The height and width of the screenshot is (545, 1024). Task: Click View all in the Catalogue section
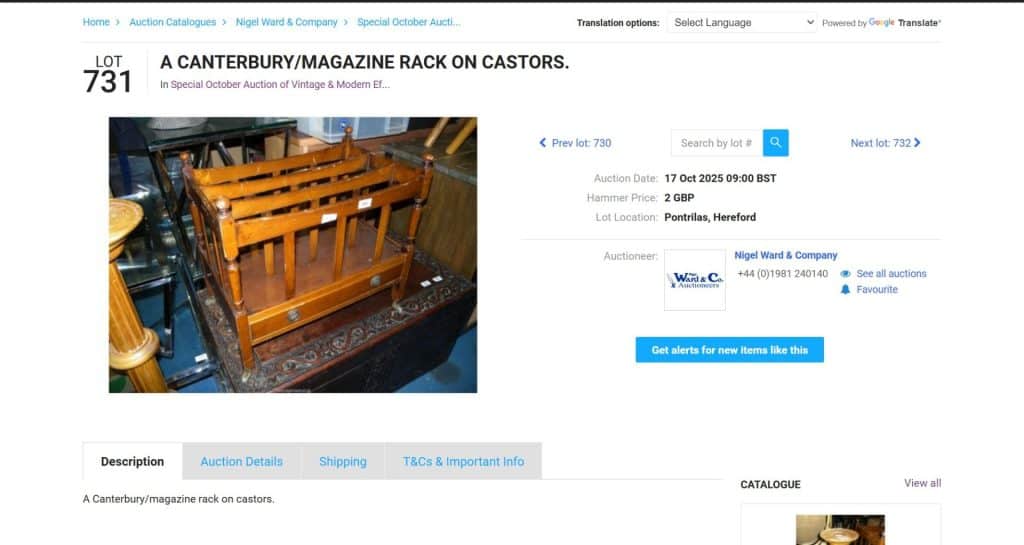click(922, 483)
